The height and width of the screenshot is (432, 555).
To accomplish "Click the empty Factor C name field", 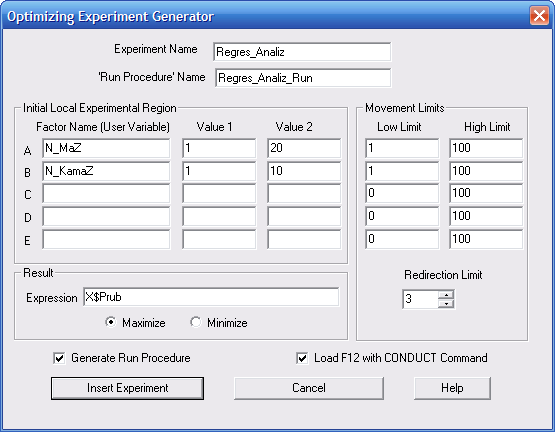I will click(106, 193).
